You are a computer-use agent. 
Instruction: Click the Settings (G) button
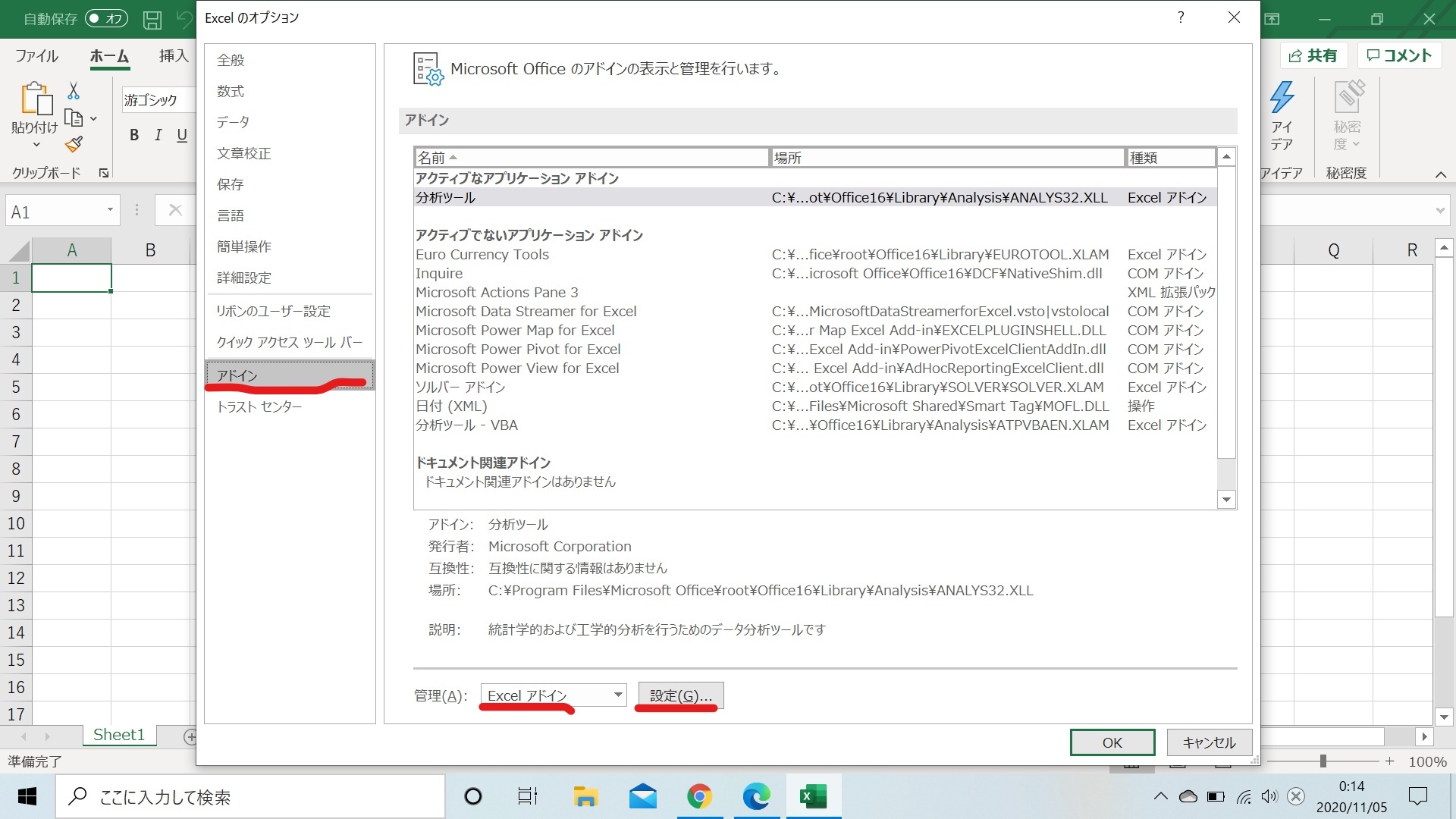click(680, 695)
